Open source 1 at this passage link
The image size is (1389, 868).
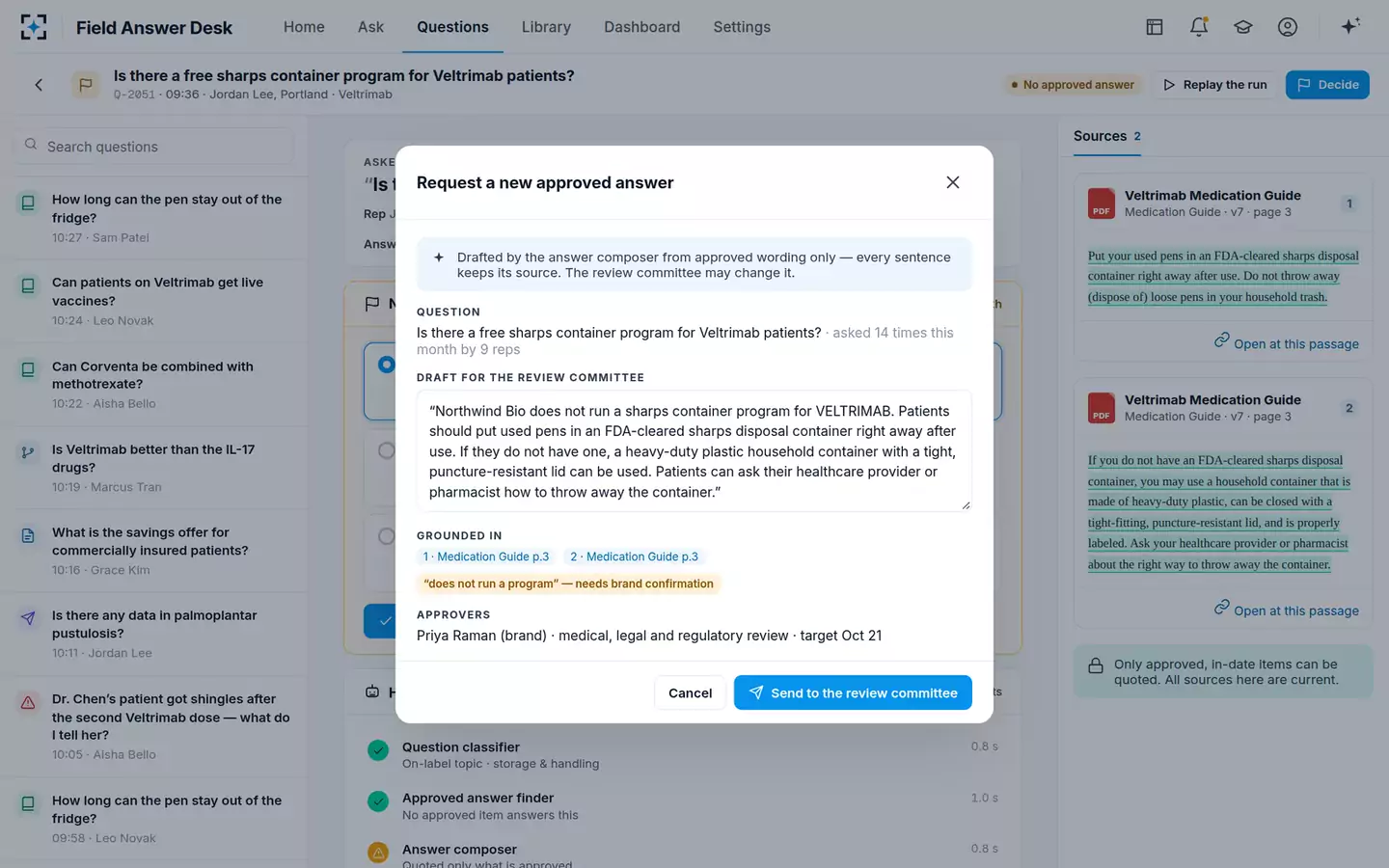pyautogui.click(x=1286, y=343)
